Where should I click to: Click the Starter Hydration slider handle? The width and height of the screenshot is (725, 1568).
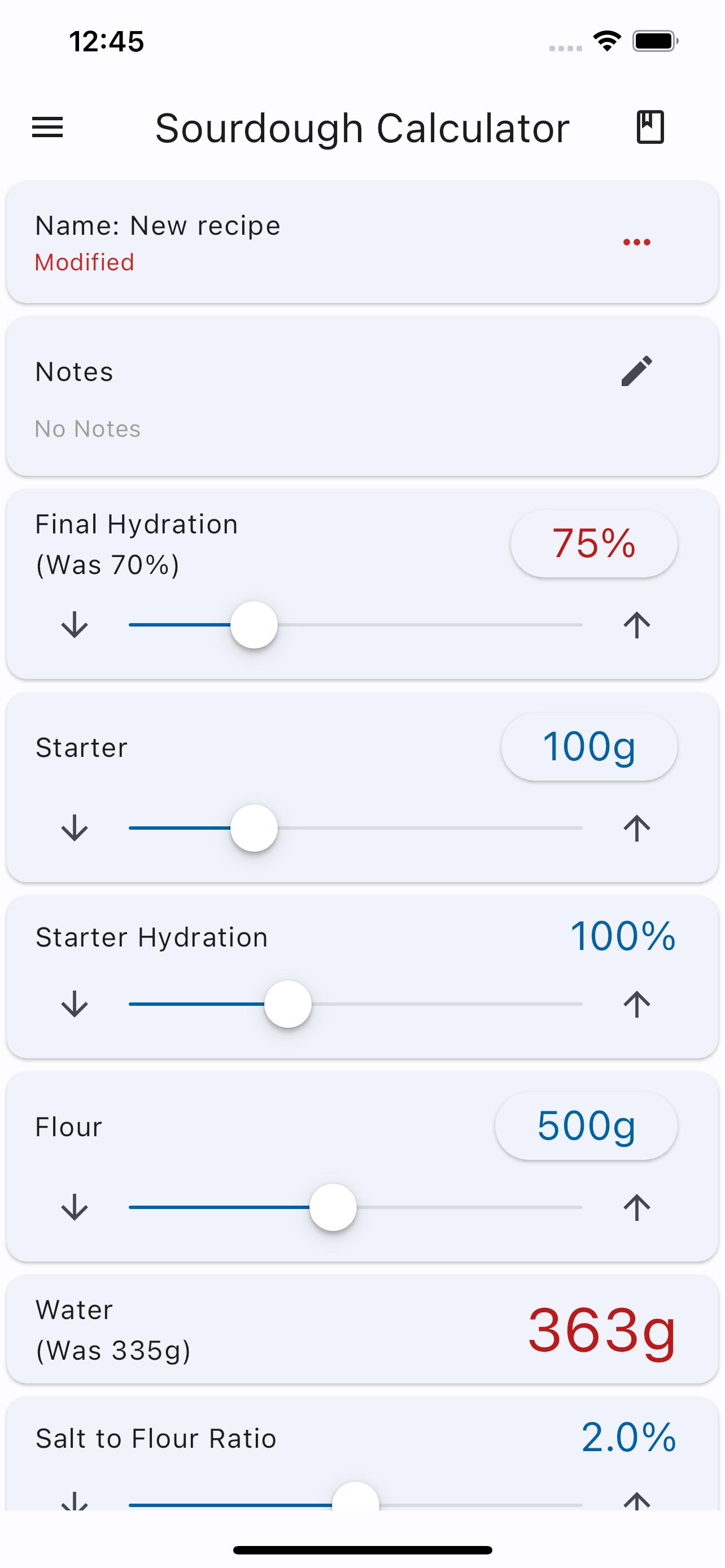[288, 1004]
